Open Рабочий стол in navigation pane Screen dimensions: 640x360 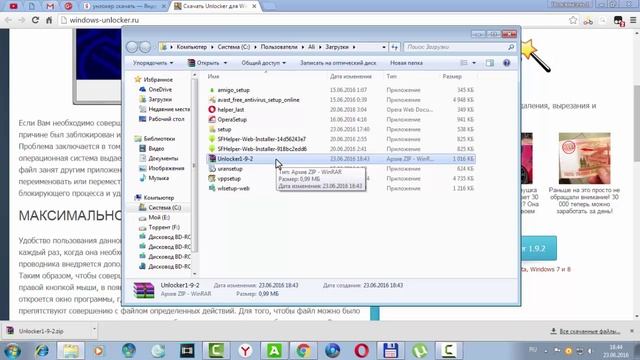tap(166, 119)
